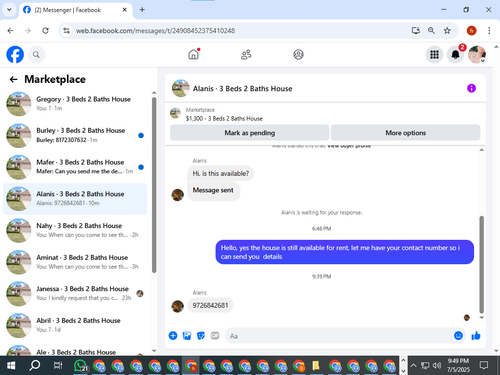This screenshot has width=500, height=375.
Task: Open the notifications bell
Action: pos(455,54)
